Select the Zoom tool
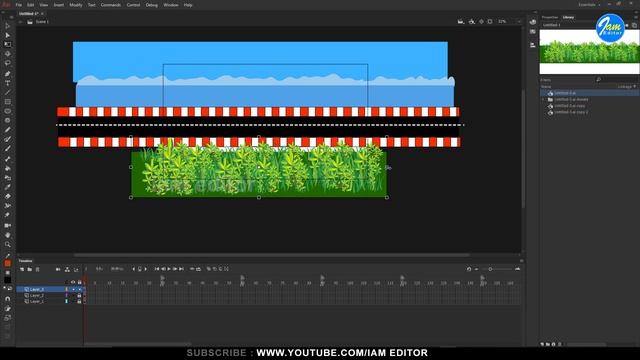This screenshot has height=360, width=640. coord(8,244)
